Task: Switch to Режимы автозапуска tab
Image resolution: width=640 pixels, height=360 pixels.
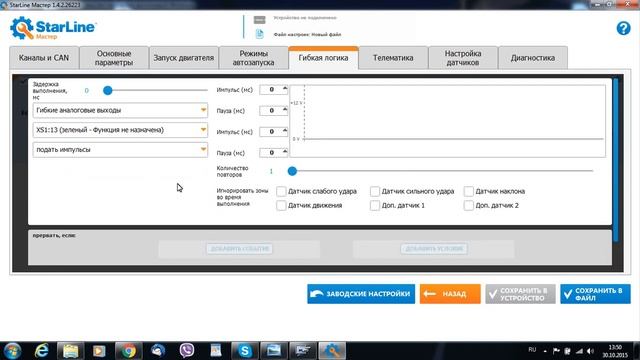Action: pos(253,58)
